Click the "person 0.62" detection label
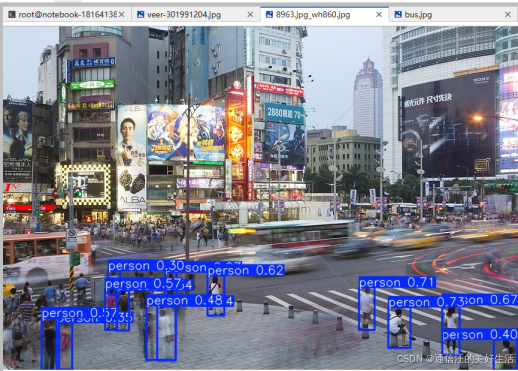This screenshot has width=518, height=371. coord(246,270)
